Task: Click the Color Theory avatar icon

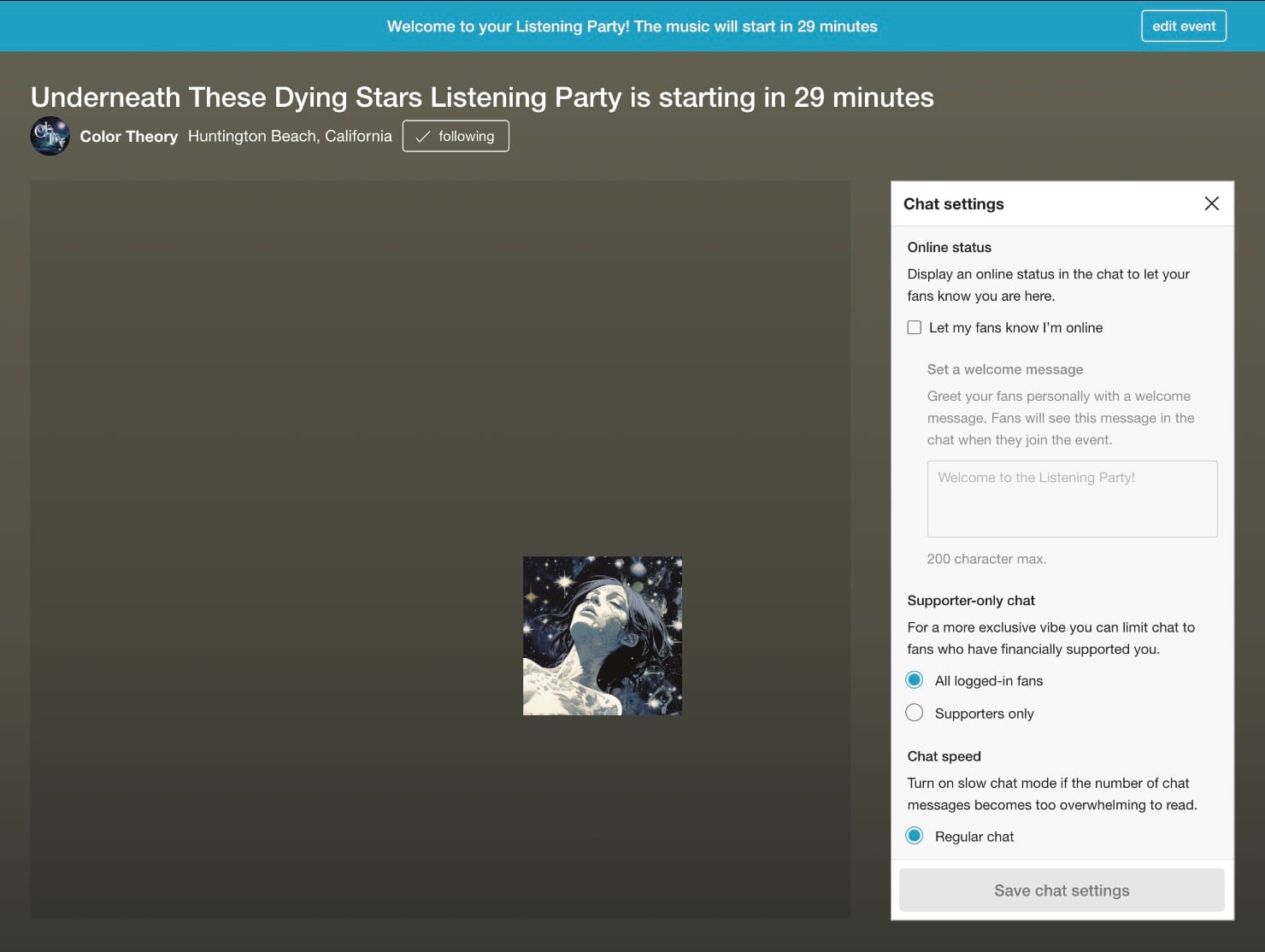Action: [50, 135]
